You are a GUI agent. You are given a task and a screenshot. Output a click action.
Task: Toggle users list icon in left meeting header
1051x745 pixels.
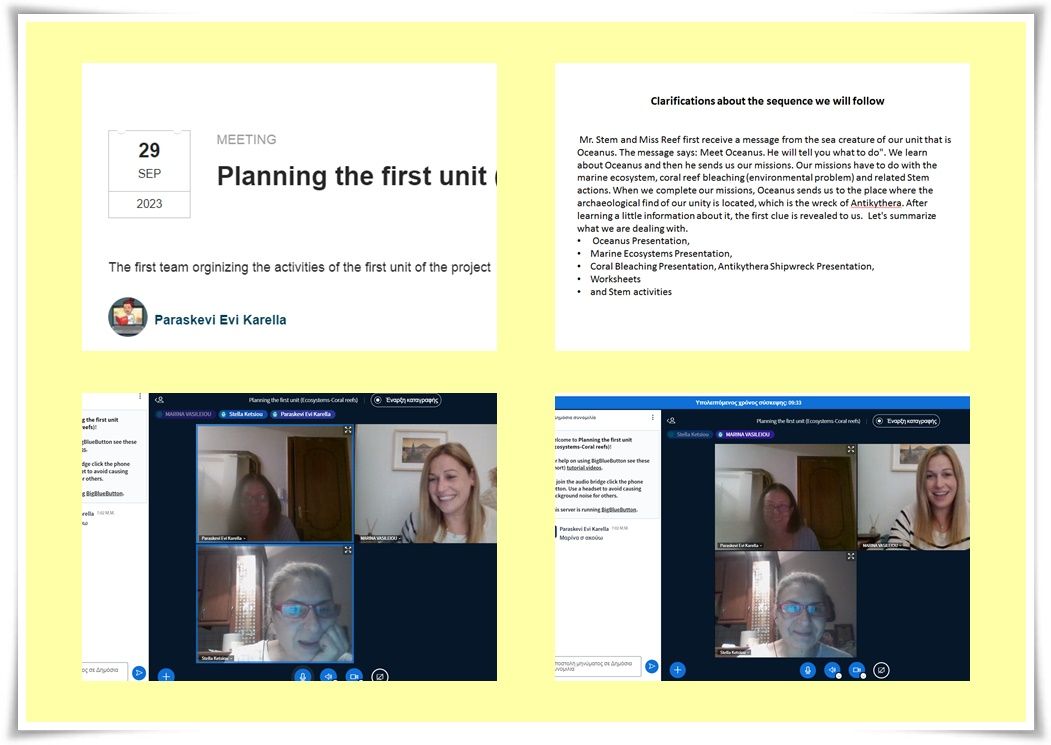(160, 400)
